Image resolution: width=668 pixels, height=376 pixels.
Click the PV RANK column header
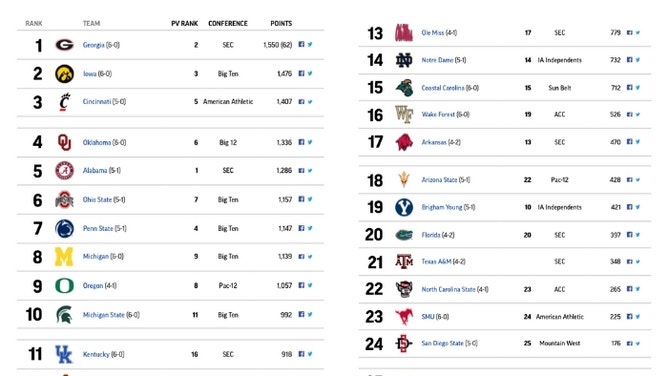coord(184,23)
